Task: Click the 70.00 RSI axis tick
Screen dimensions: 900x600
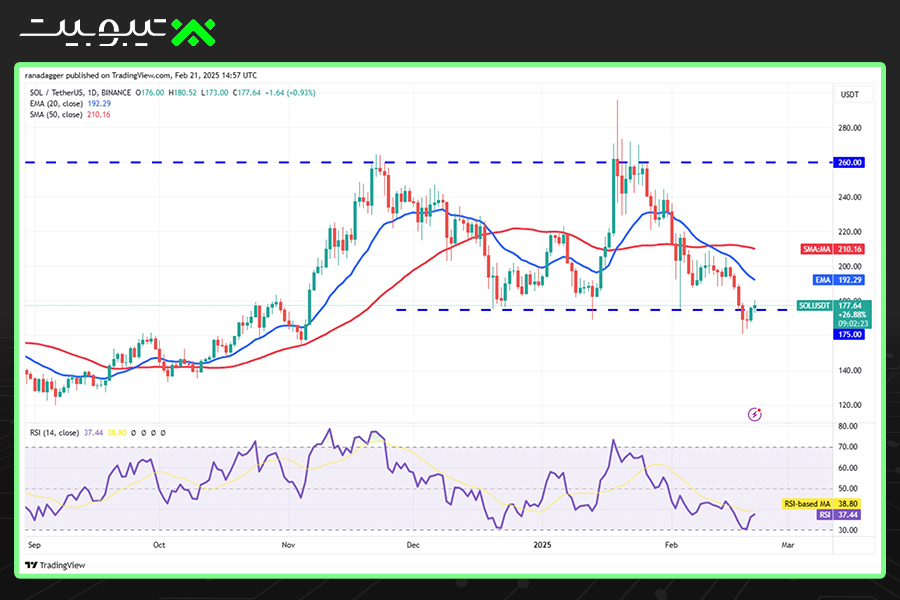Action: (848, 447)
